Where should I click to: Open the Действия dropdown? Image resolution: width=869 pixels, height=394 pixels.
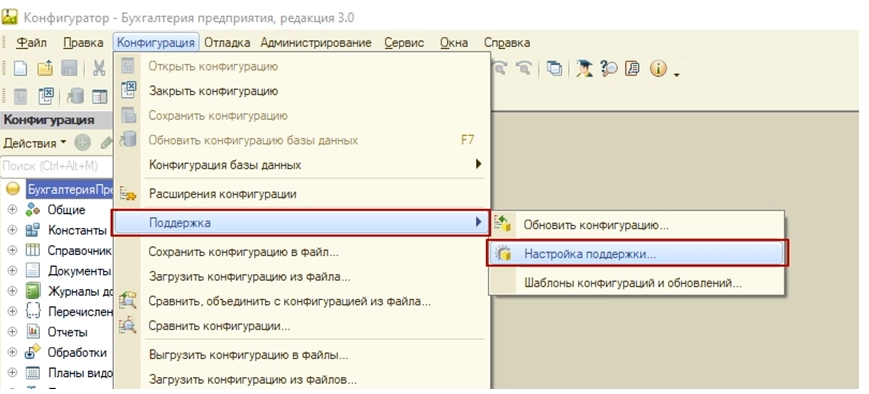34,143
